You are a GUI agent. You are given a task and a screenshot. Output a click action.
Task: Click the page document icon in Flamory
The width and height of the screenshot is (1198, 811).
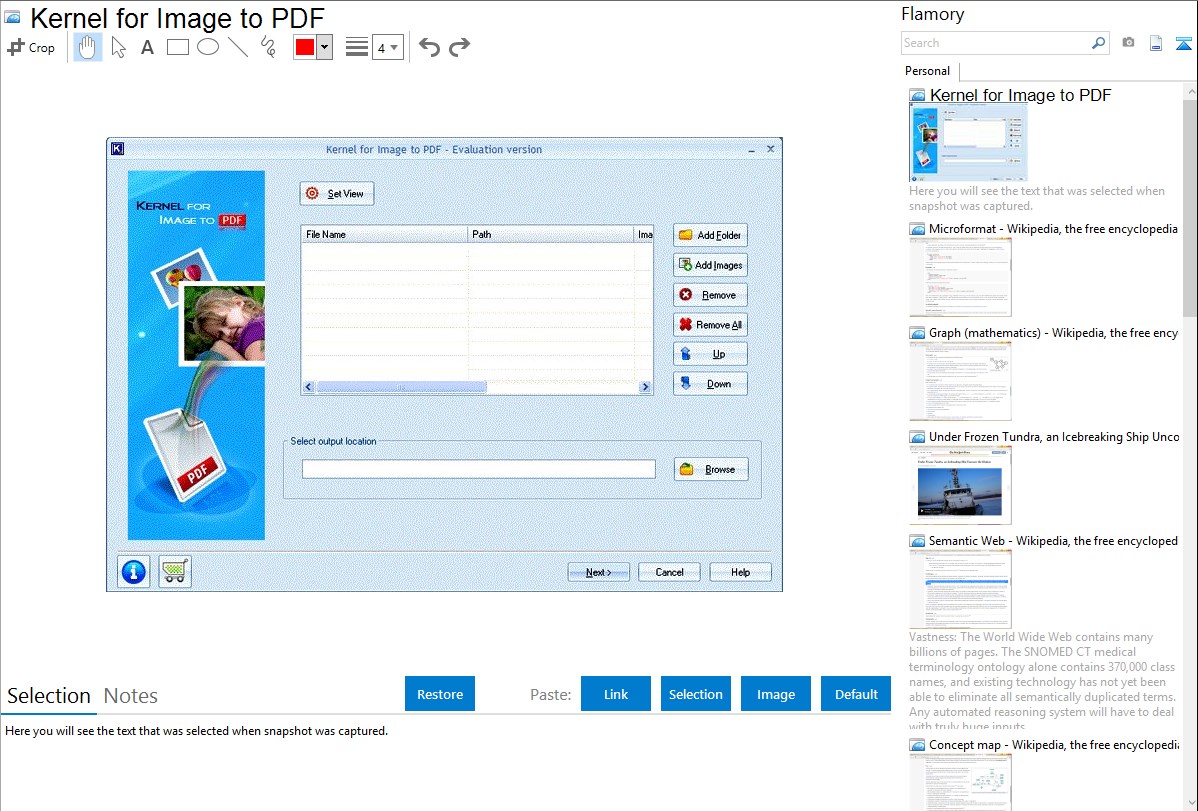(x=1156, y=43)
